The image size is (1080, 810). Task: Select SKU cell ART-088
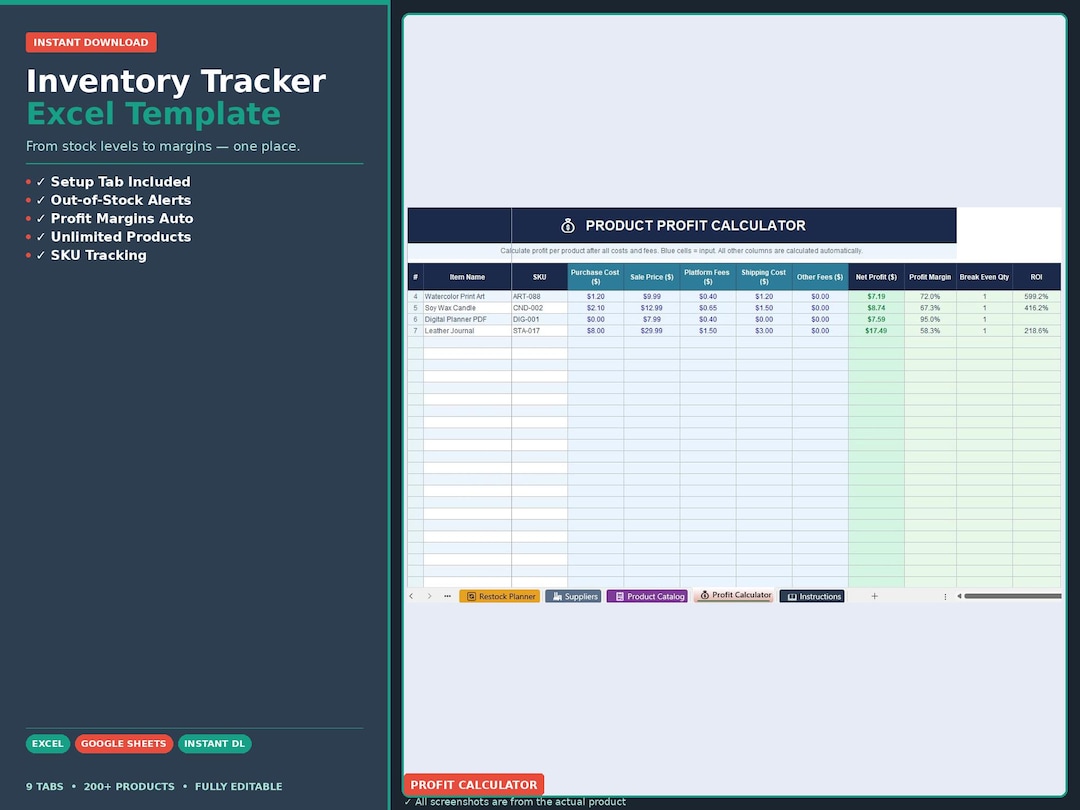tap(539, 297)
